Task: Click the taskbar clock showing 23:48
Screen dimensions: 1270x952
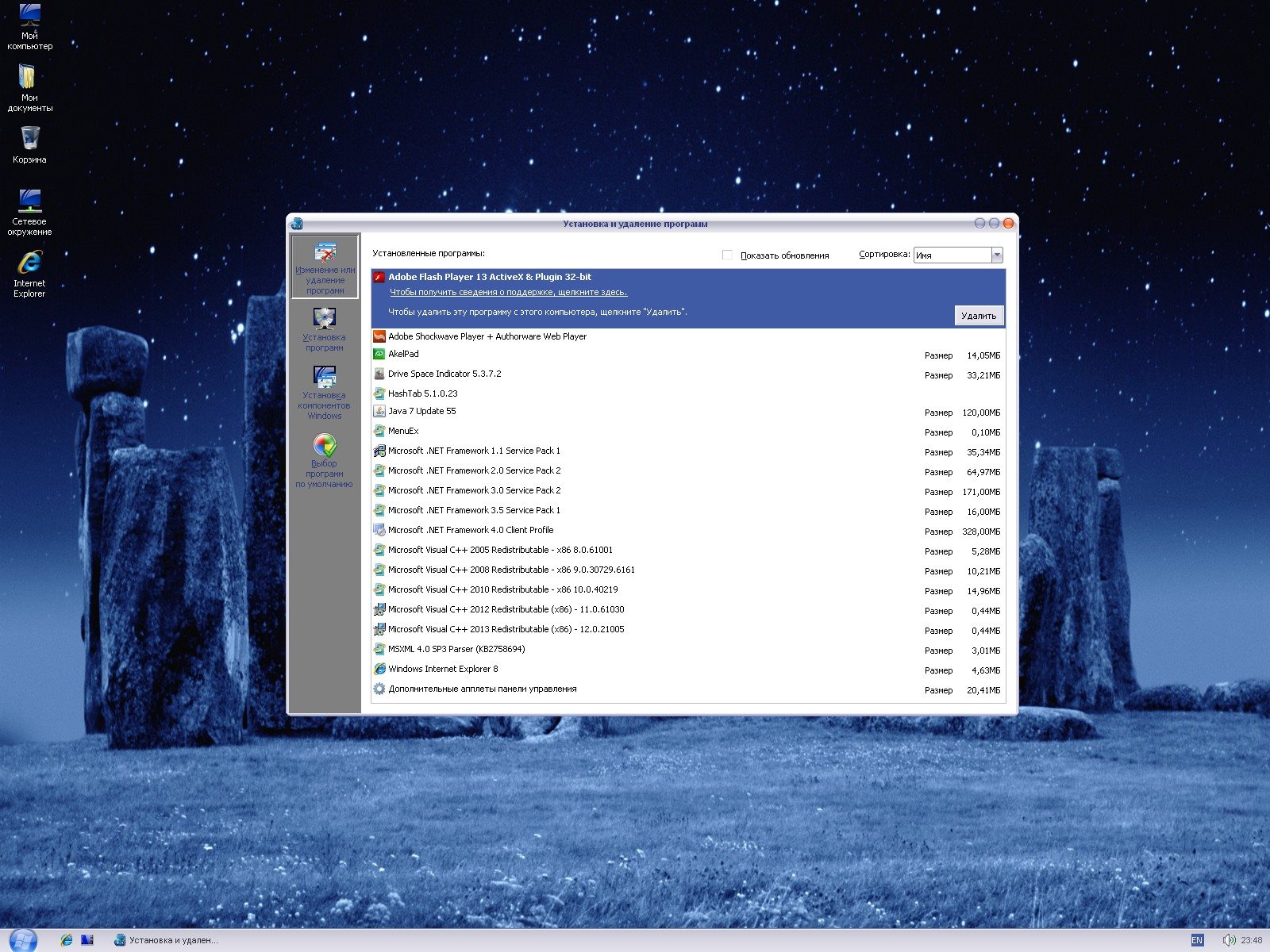Action: click(1252, 940)
